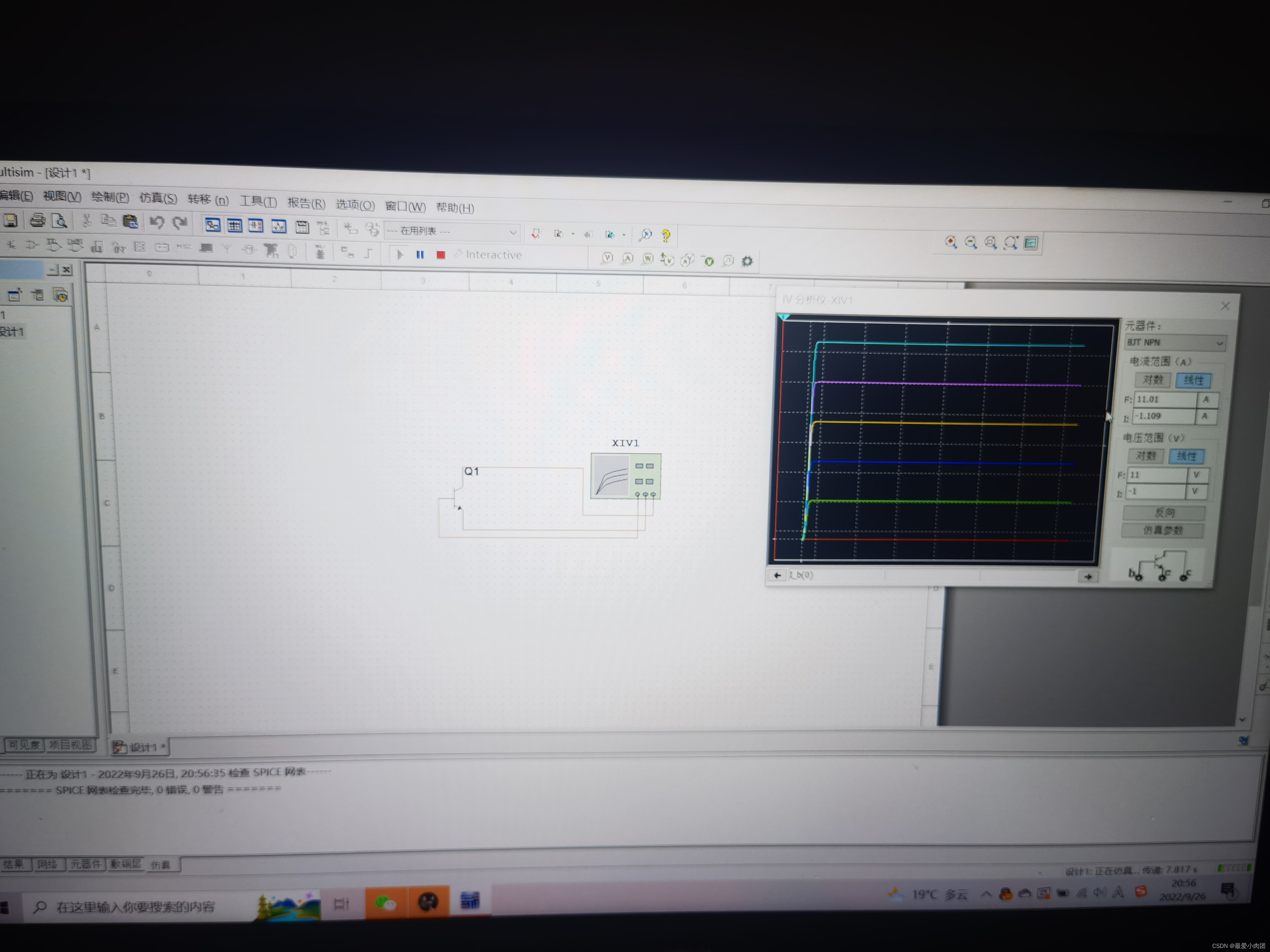
Task: Click the Zoom to Area icon
Action: 990,243
